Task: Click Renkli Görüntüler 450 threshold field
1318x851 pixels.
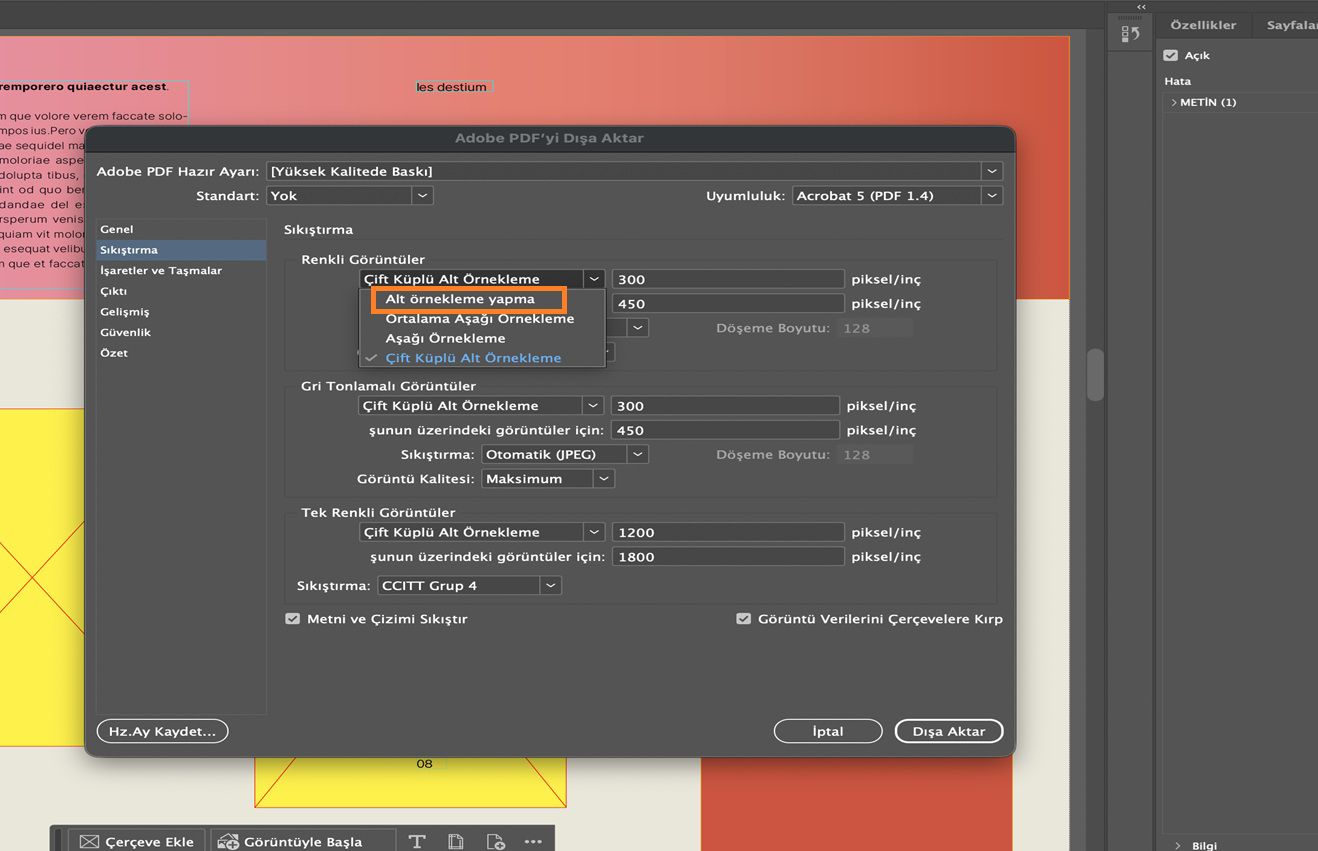Action: click(728, 304)
